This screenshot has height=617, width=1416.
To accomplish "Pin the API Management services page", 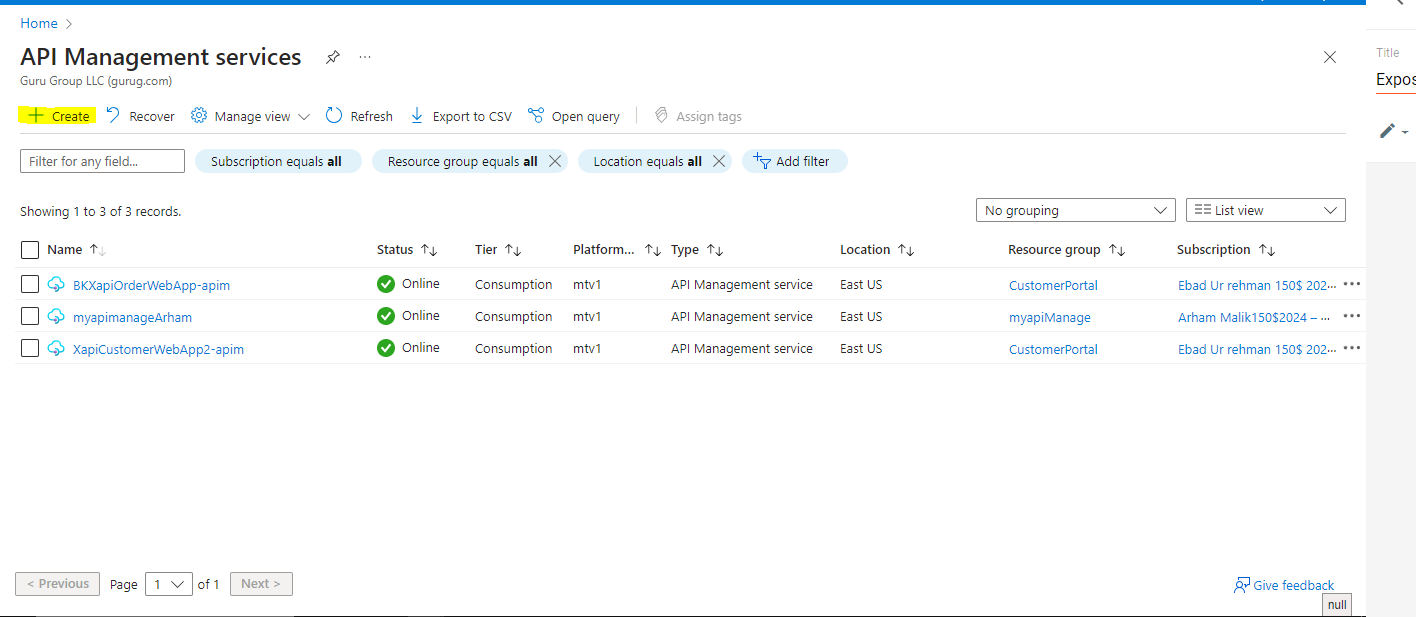I will 332,58.
